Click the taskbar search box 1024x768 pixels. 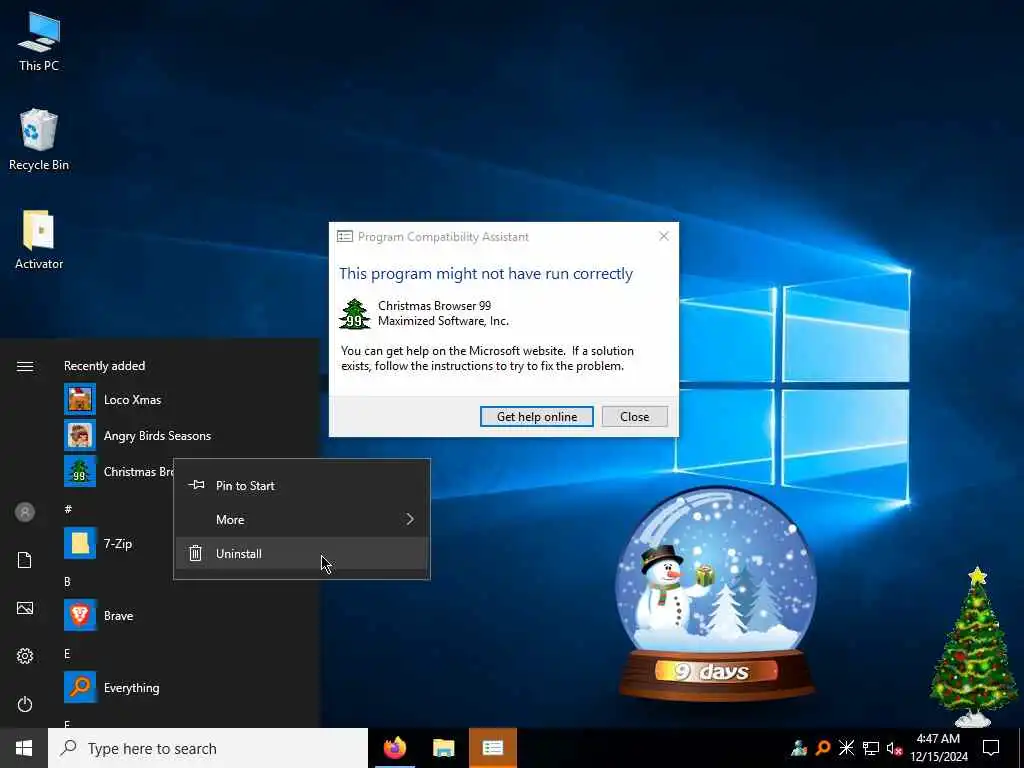pyautogui.click(x=208, y=748)
